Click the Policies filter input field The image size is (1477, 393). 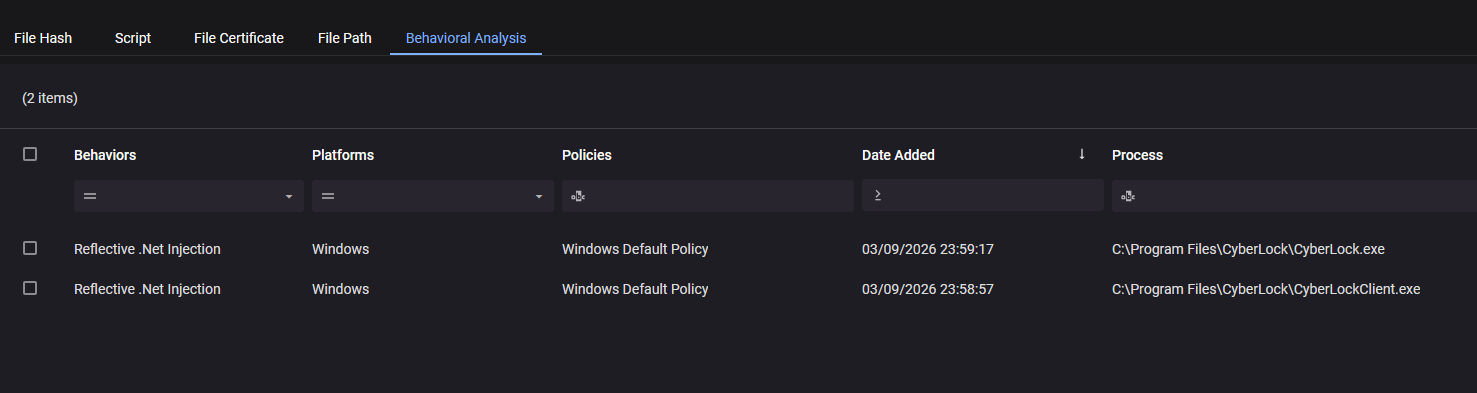[708, 196]
